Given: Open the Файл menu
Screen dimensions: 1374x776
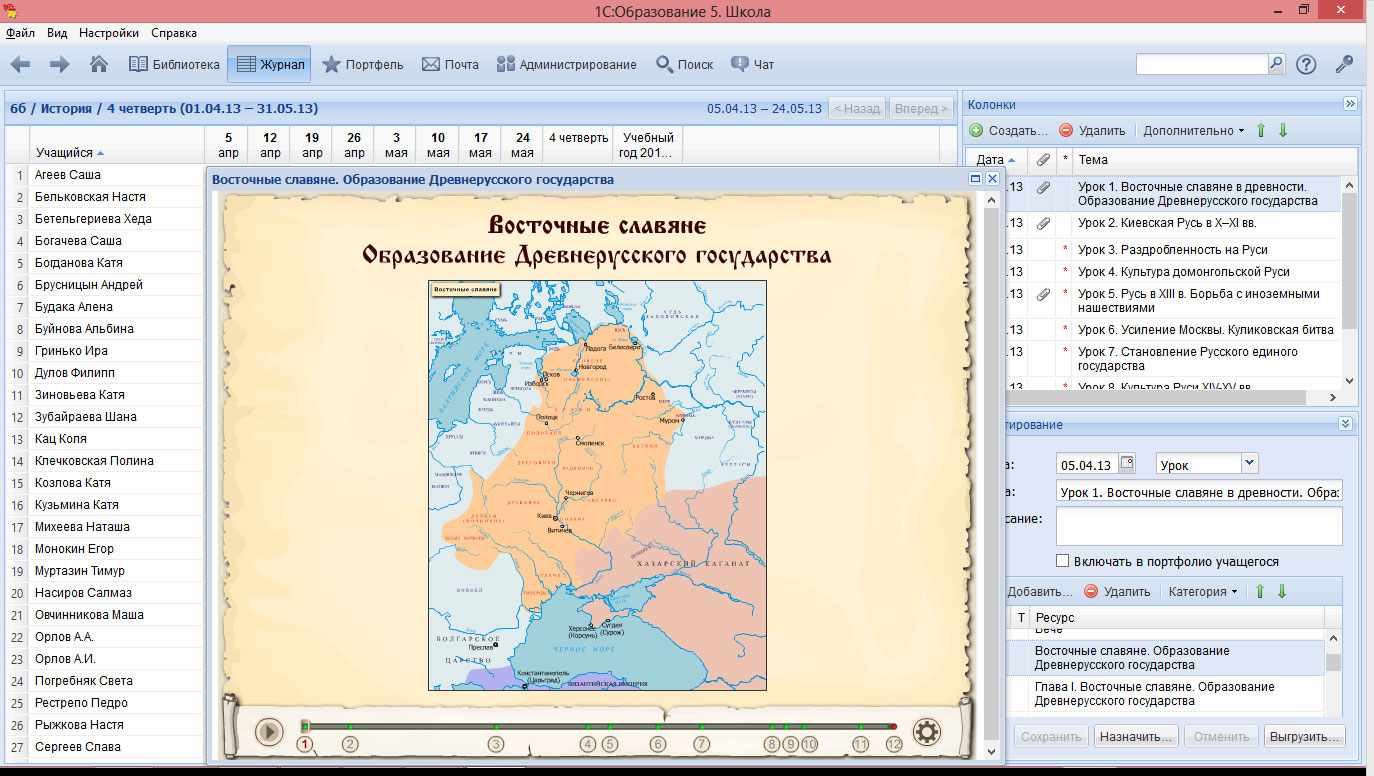Looking at the screenshot, I should coord(20,33).
